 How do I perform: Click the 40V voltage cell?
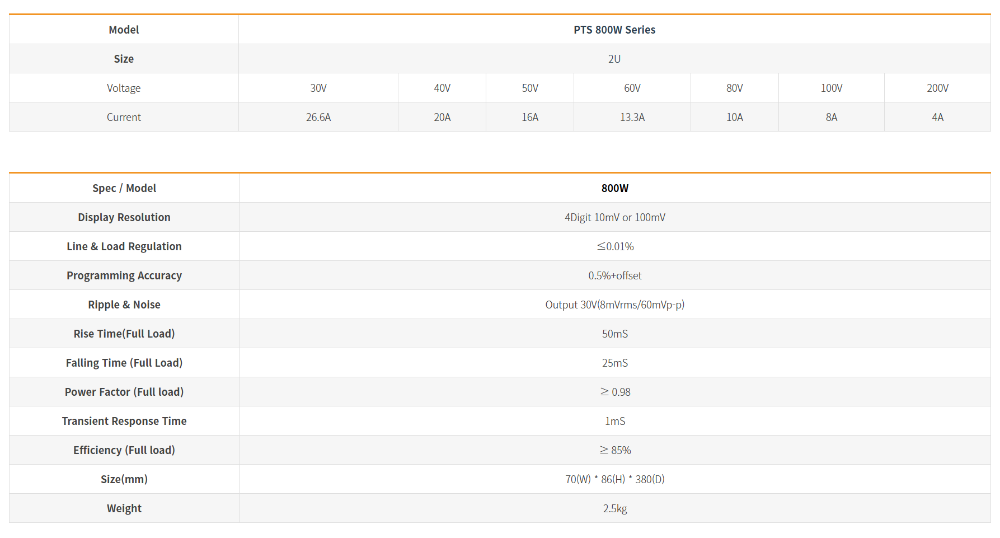(x=442, y=88)
